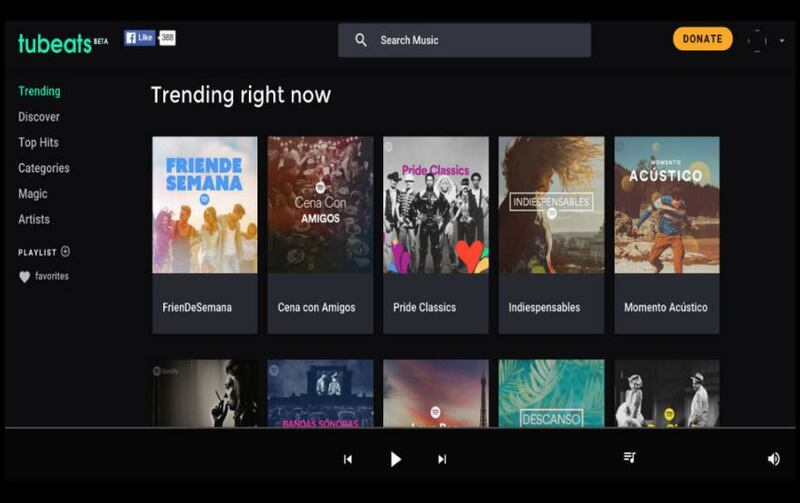Image resolution: width=800 pixels, height=503 pixels.
Task: Open the user profile avatar
Action: pos(757,40)
